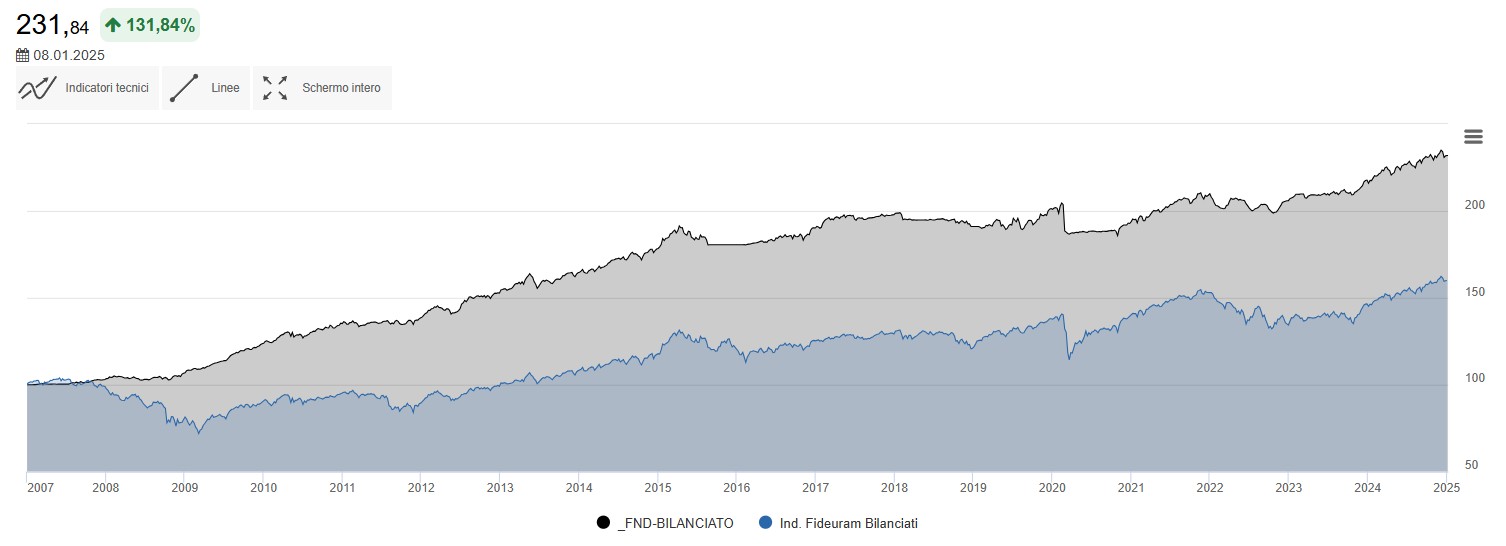
Task: Open the Indicatori tecnici text button
Action: (x=107, y=88)
